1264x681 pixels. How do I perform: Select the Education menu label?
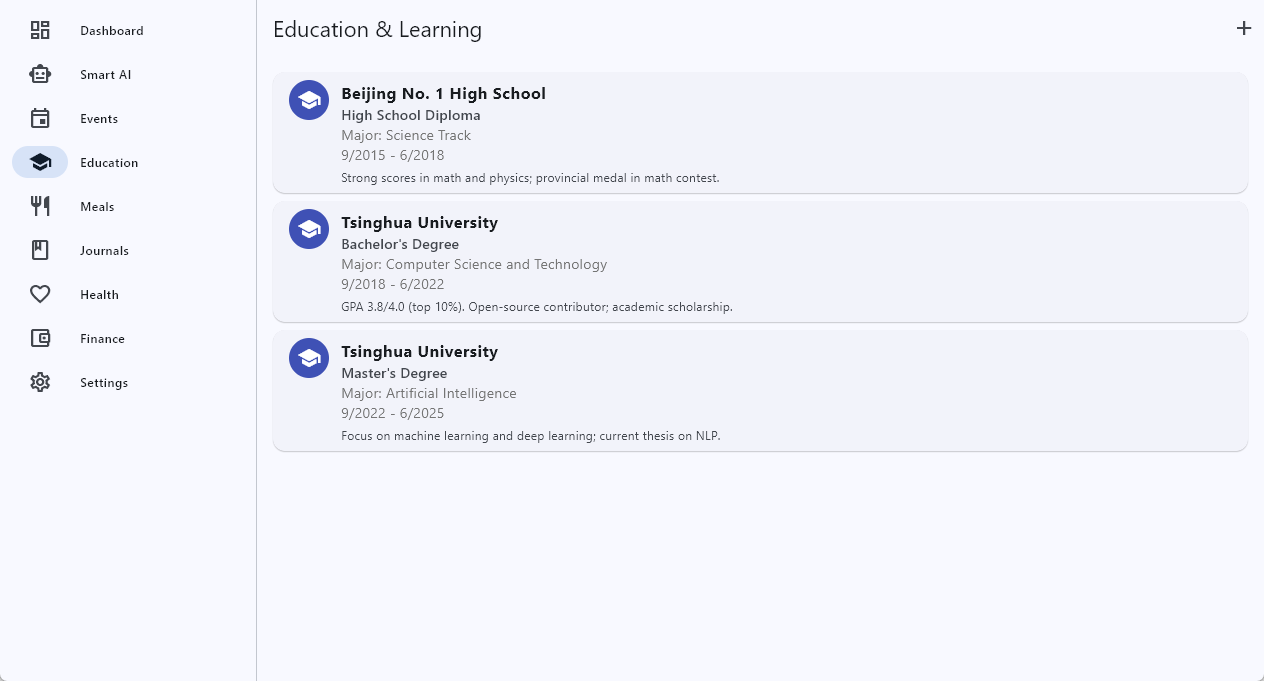(109, 163)
